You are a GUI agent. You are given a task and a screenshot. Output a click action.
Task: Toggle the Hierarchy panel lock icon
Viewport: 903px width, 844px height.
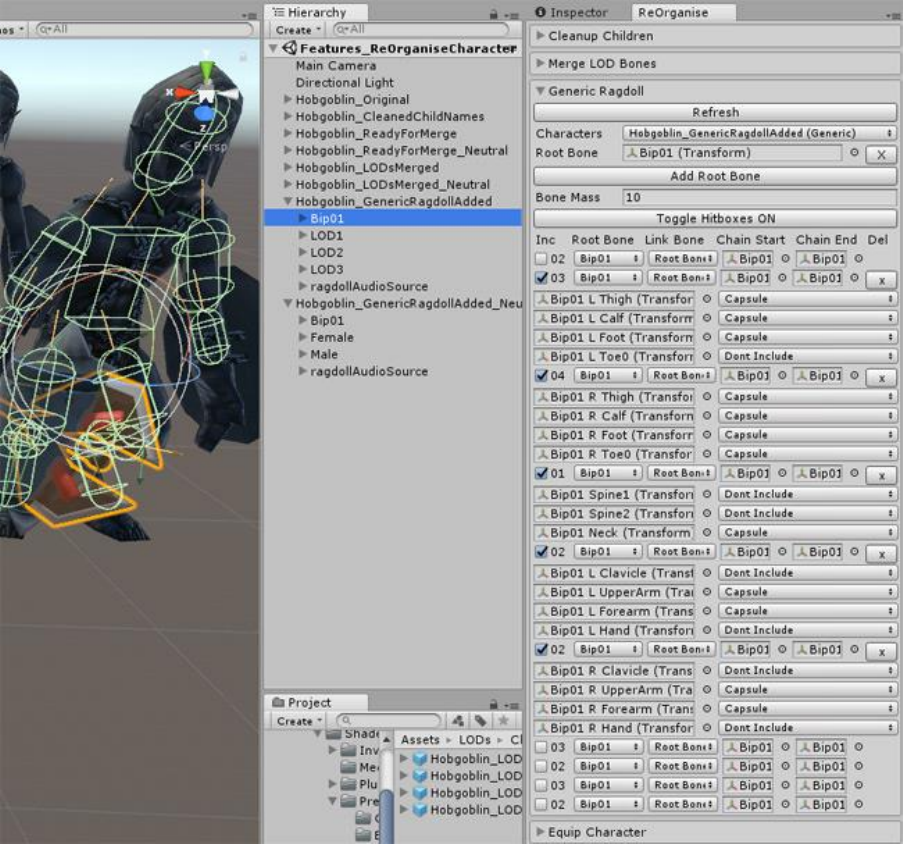[494, 14]
